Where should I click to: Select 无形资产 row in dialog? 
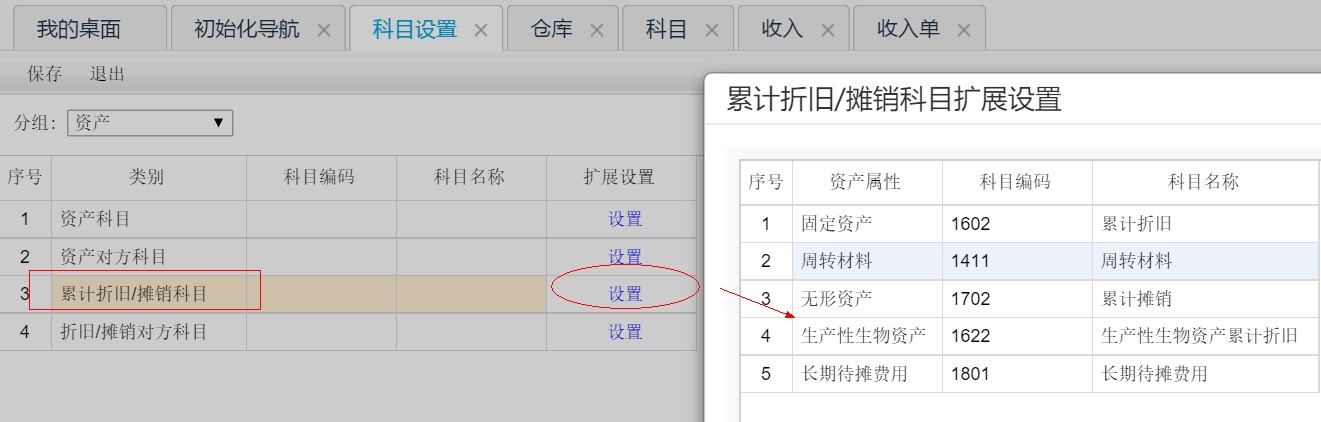pos(1029,299)
